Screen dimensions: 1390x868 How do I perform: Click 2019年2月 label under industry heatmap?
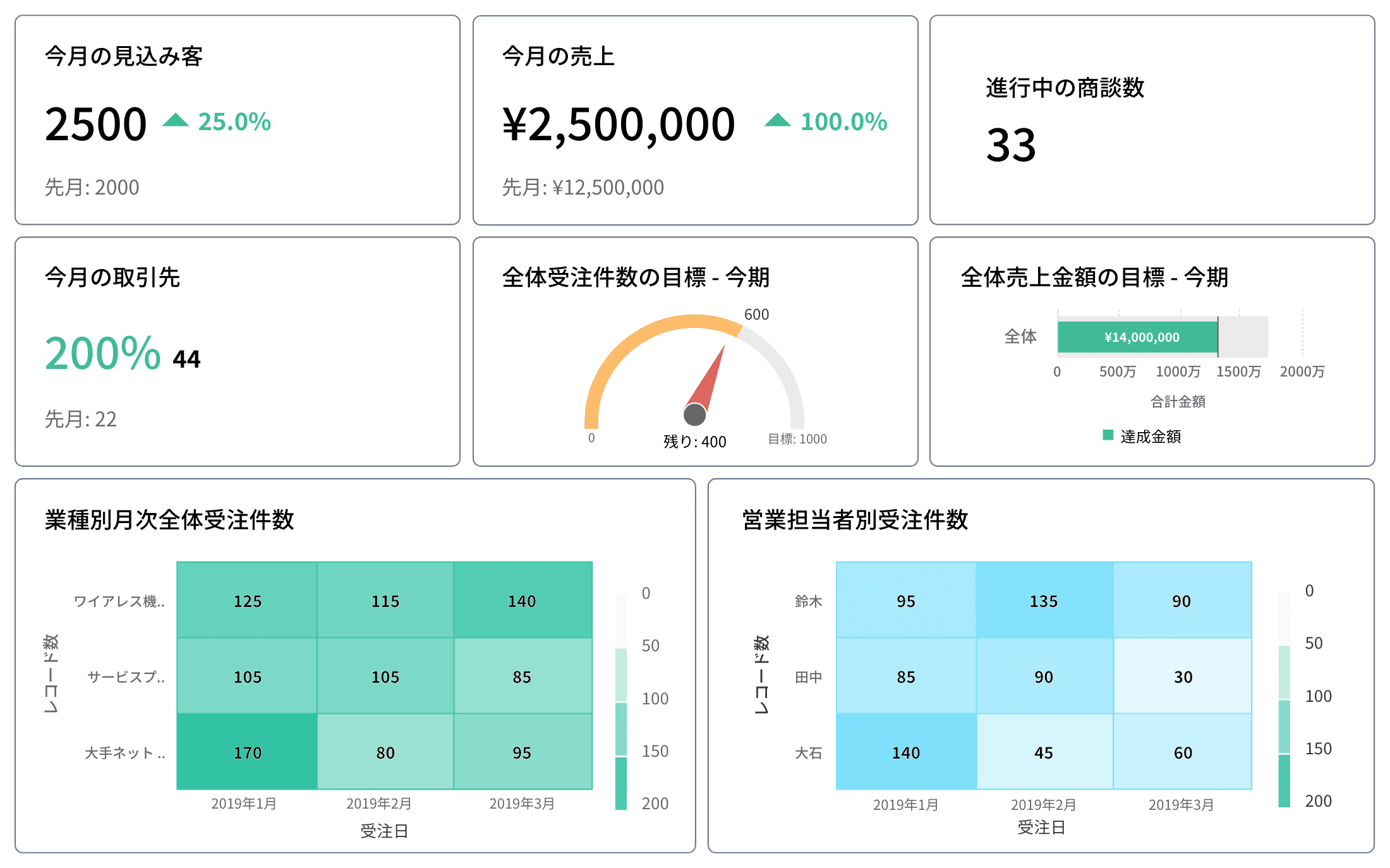click(x=379, y=804)
